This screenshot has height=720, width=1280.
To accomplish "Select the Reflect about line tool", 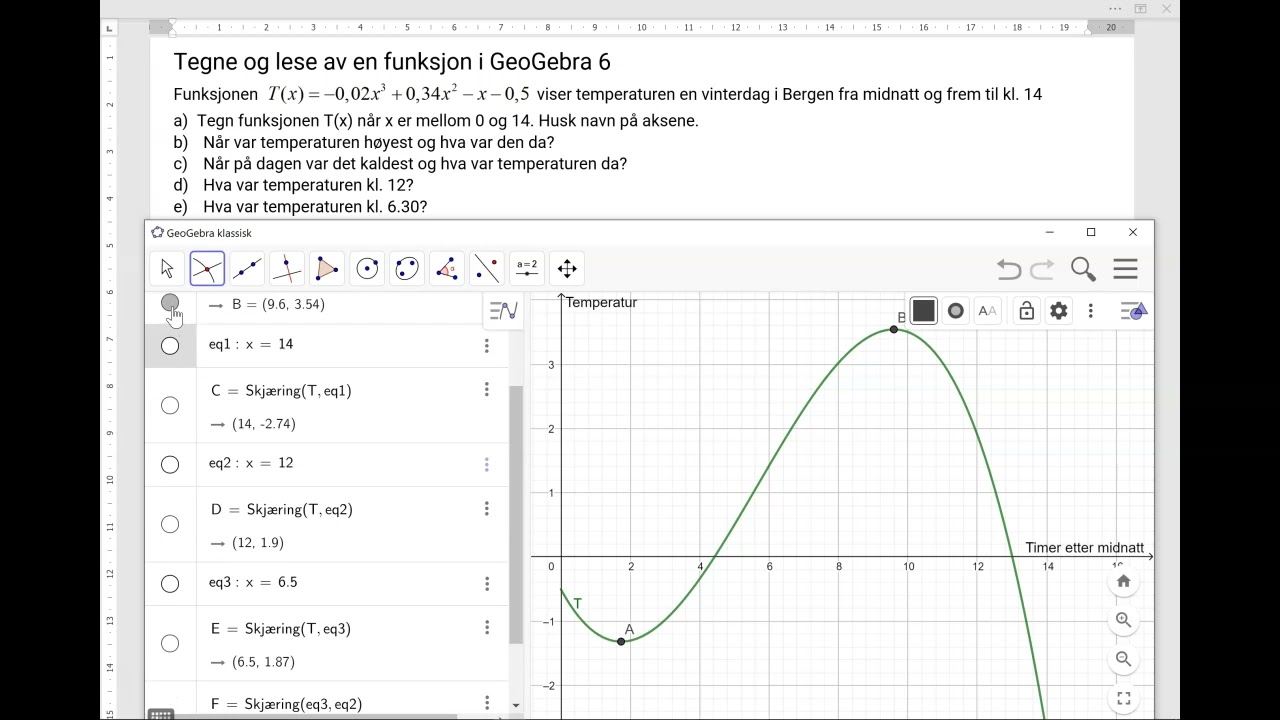I will point(487,268).
